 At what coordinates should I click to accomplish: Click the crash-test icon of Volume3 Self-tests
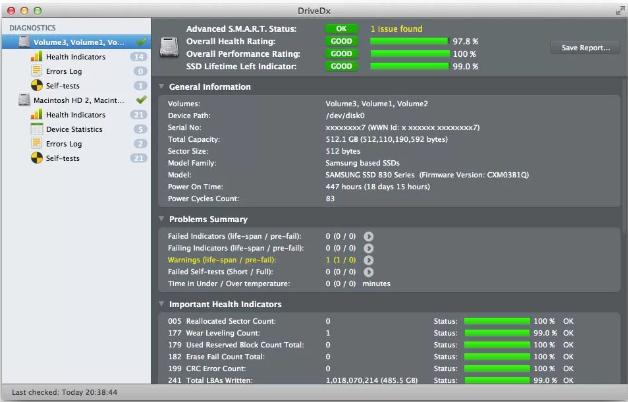coord(36,85)
